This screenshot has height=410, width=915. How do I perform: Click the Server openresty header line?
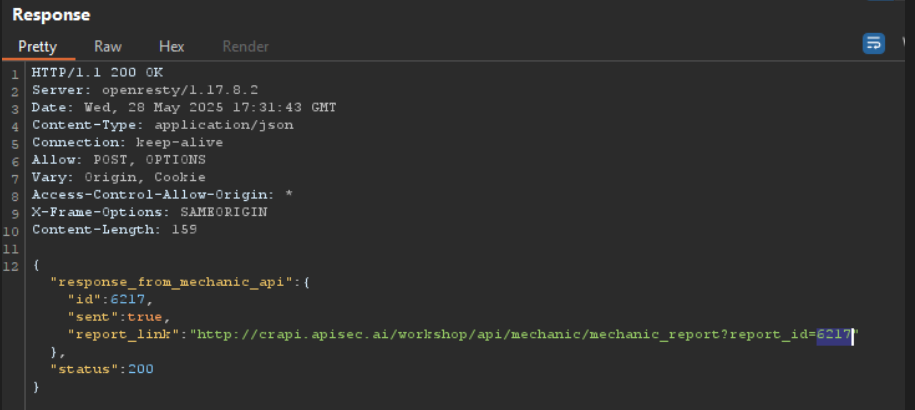click(x=145, y=90)
